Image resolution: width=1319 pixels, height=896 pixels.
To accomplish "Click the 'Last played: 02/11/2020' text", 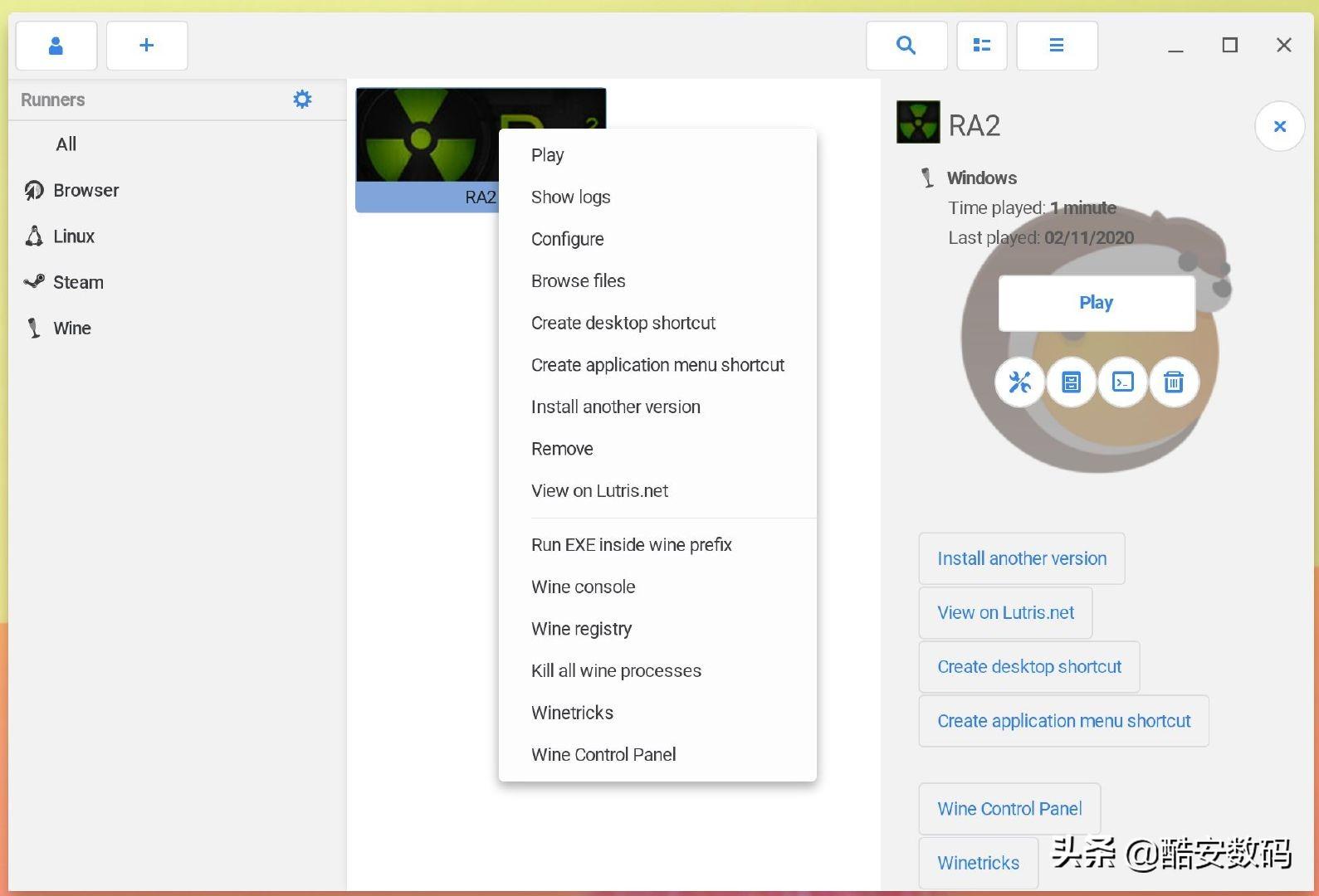I will tap(1041, 238).
